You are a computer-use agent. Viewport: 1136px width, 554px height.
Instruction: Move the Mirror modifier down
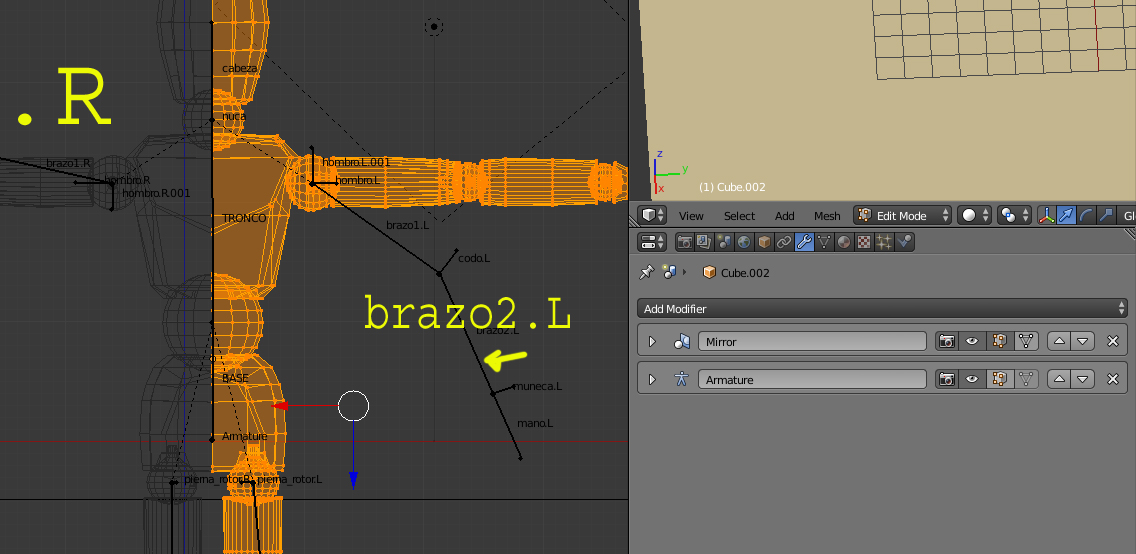pos(1082,341)
